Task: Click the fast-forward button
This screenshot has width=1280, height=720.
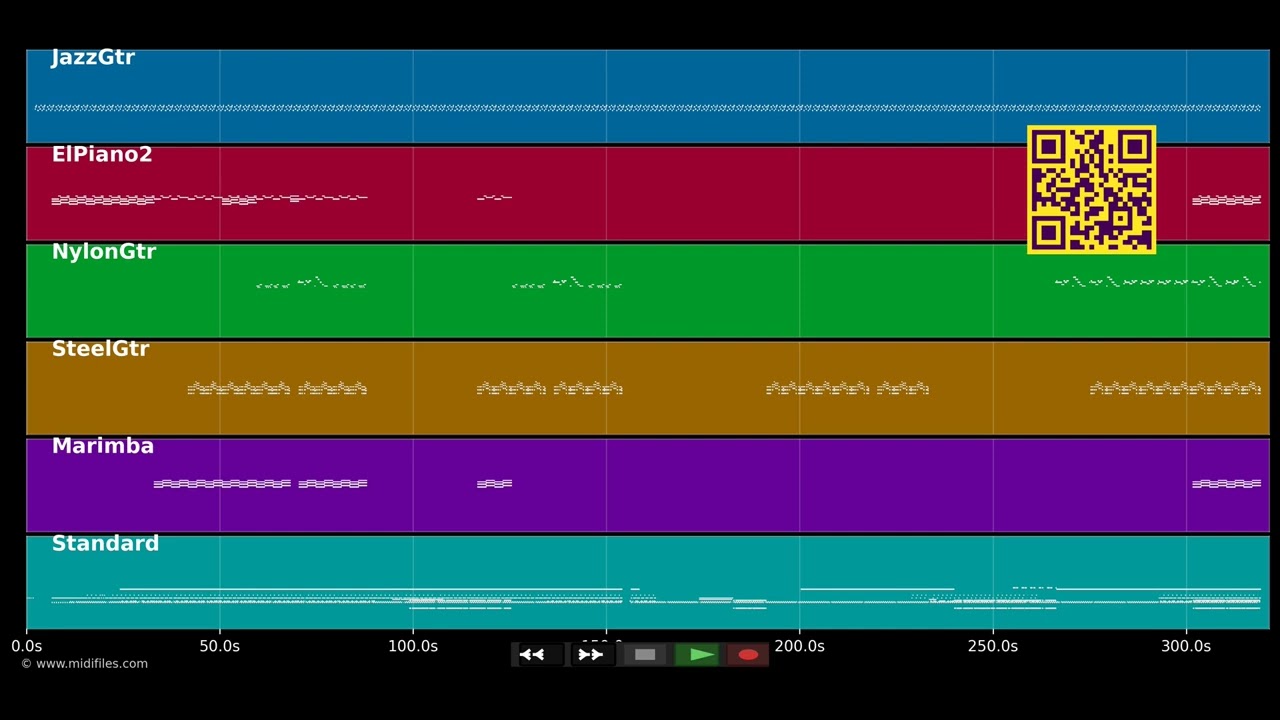Action: coord(591,655)
